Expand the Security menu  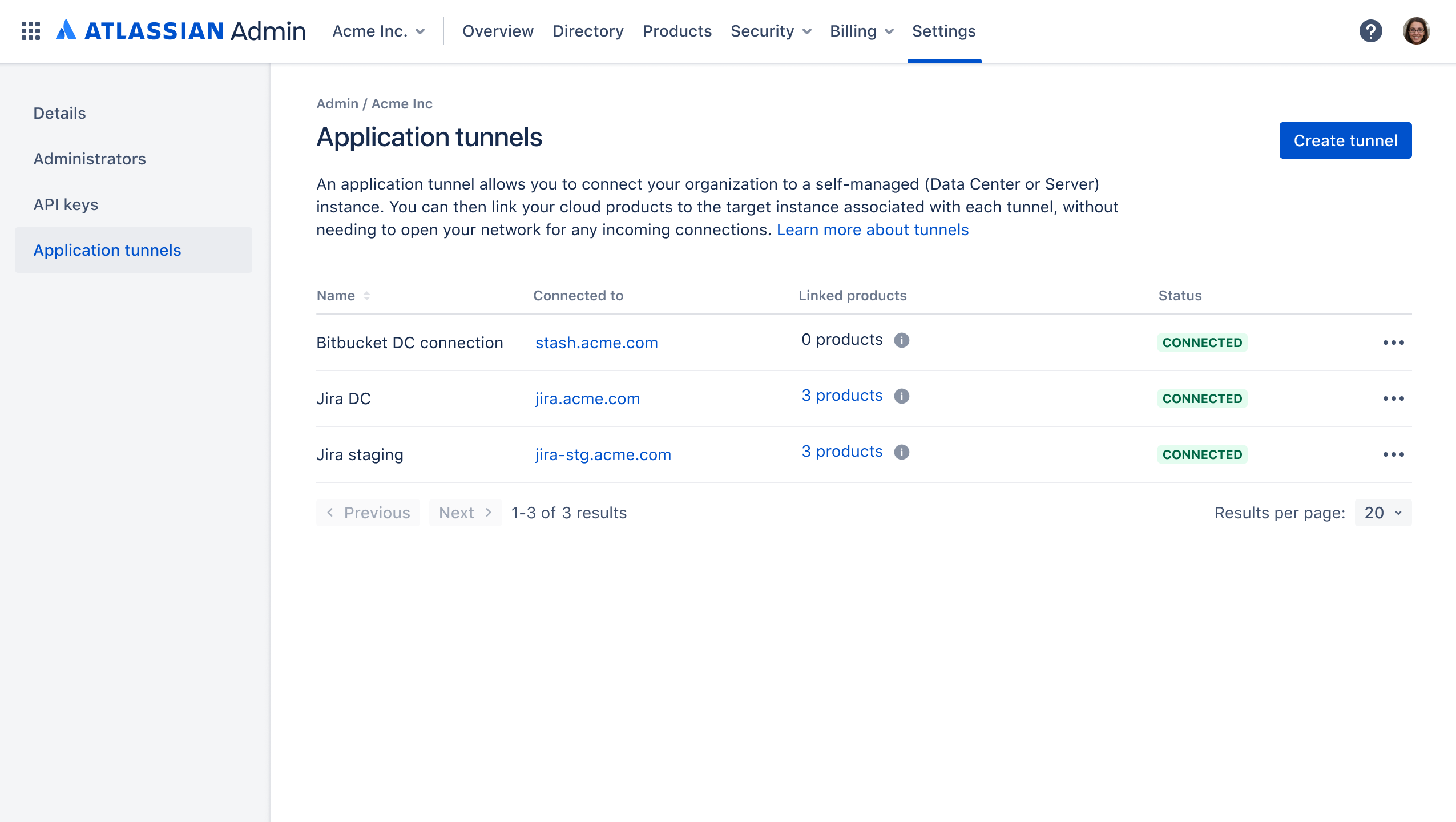771,31
